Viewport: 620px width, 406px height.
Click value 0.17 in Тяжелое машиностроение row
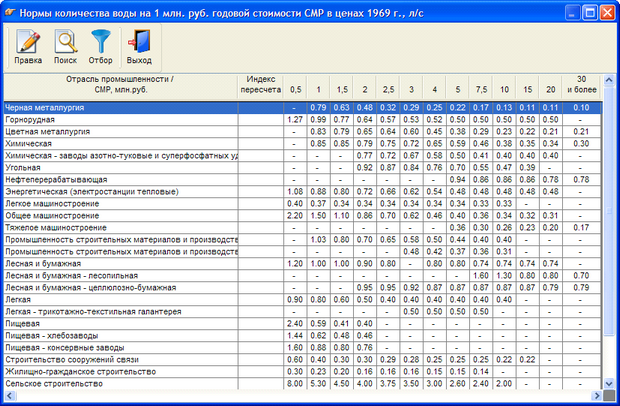[581, 228]
